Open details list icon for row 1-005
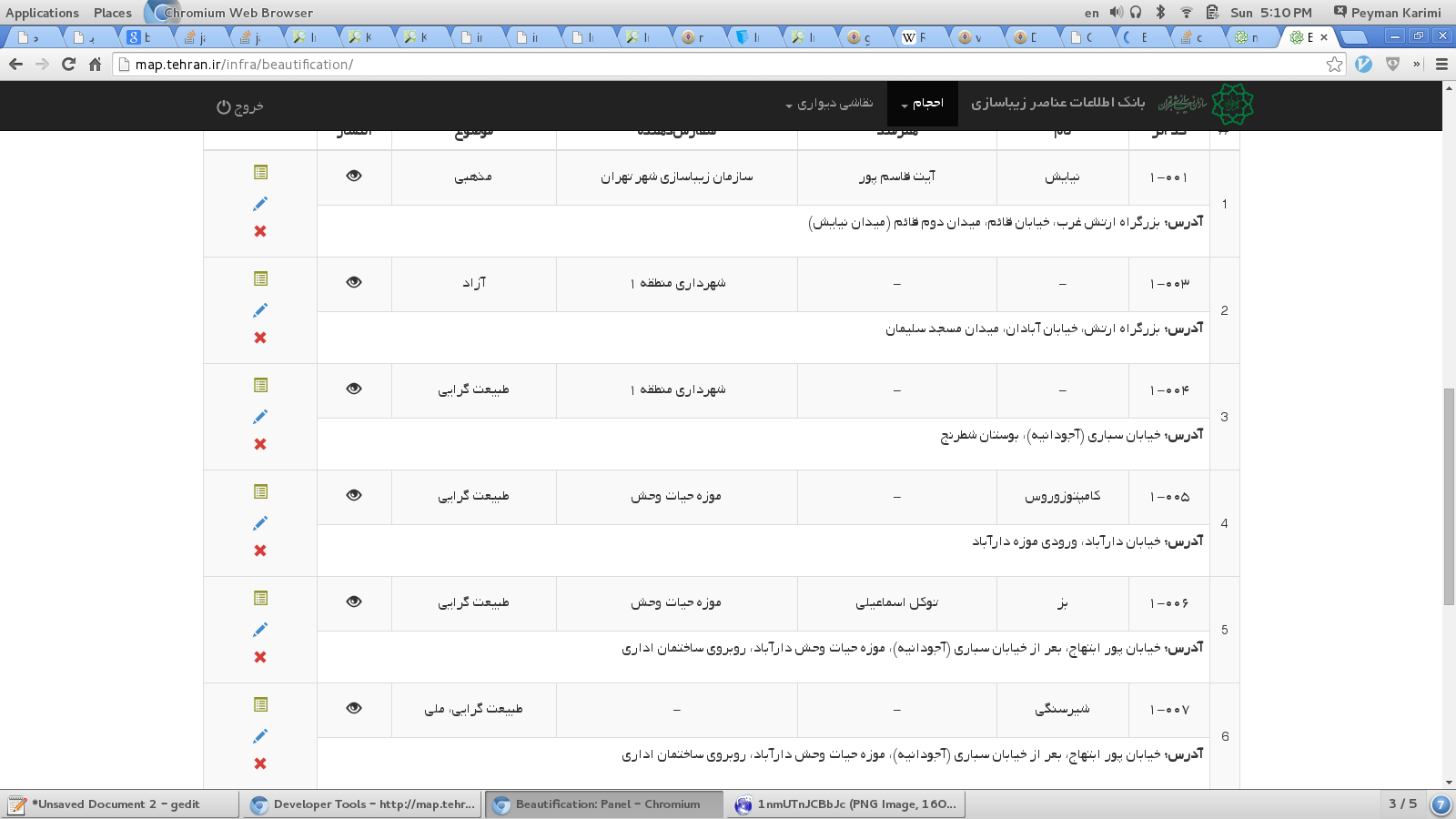Image resolution: width=1456 pixels, height=819 pixels. click(260, 491)
